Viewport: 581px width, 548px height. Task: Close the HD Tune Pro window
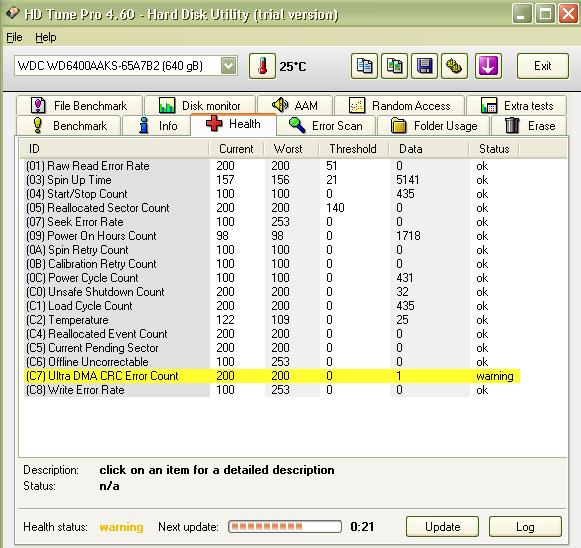(x=568, y=14)
